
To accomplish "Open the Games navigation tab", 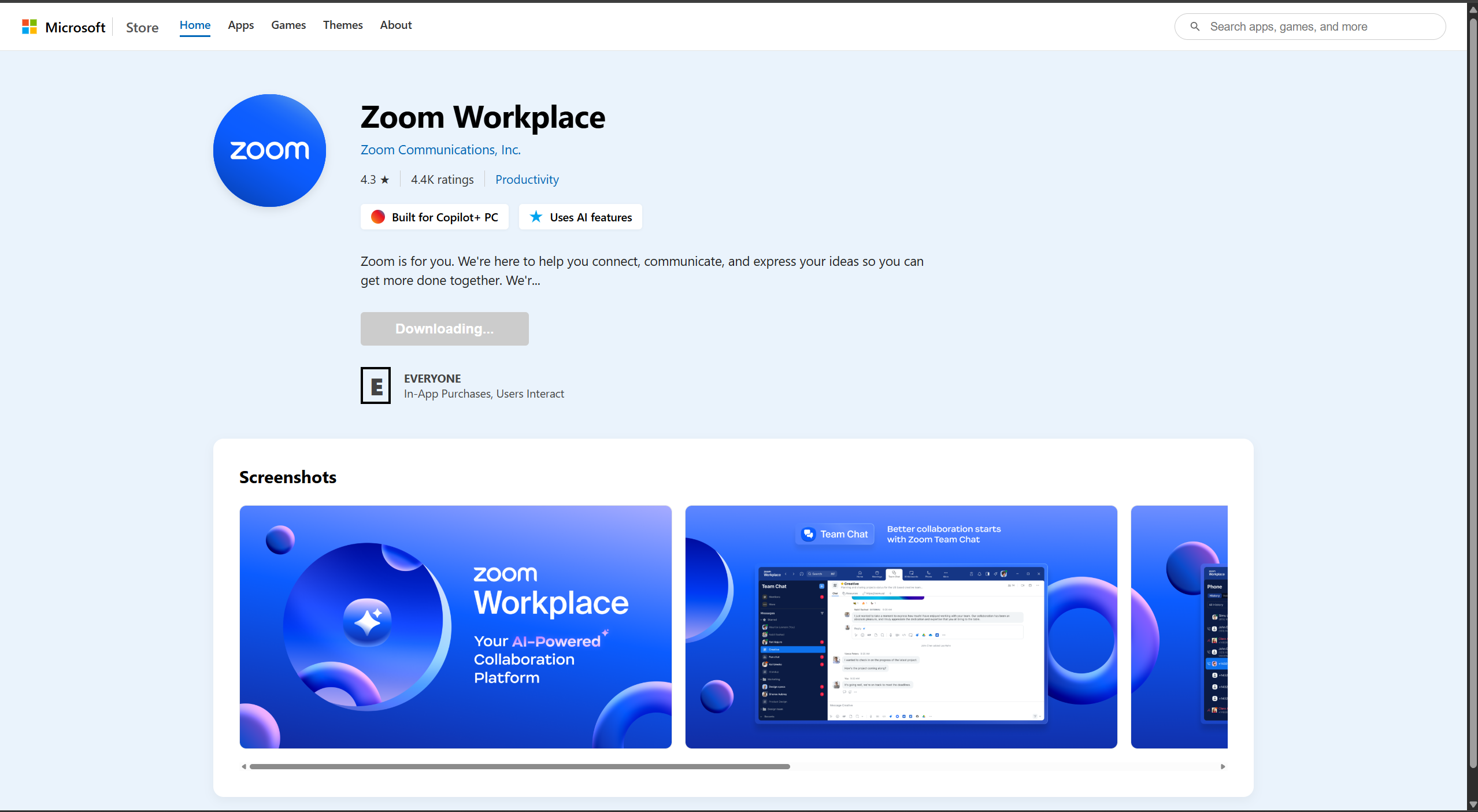I will pos(288,25).
